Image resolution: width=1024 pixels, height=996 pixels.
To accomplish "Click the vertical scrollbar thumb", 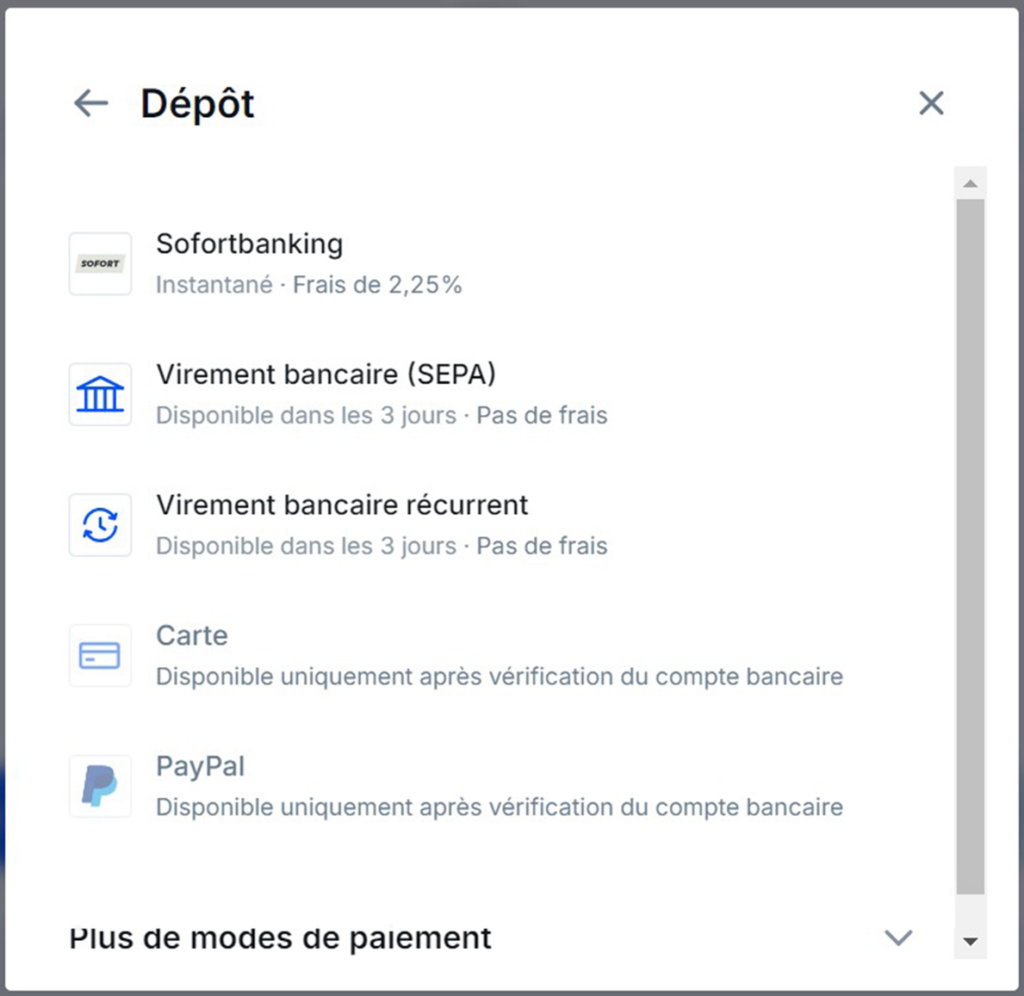I will pos(970,547).
